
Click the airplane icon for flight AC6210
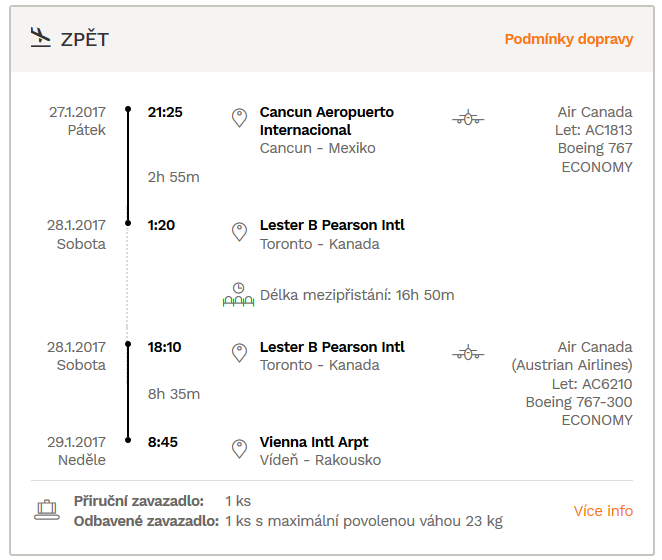468,353
